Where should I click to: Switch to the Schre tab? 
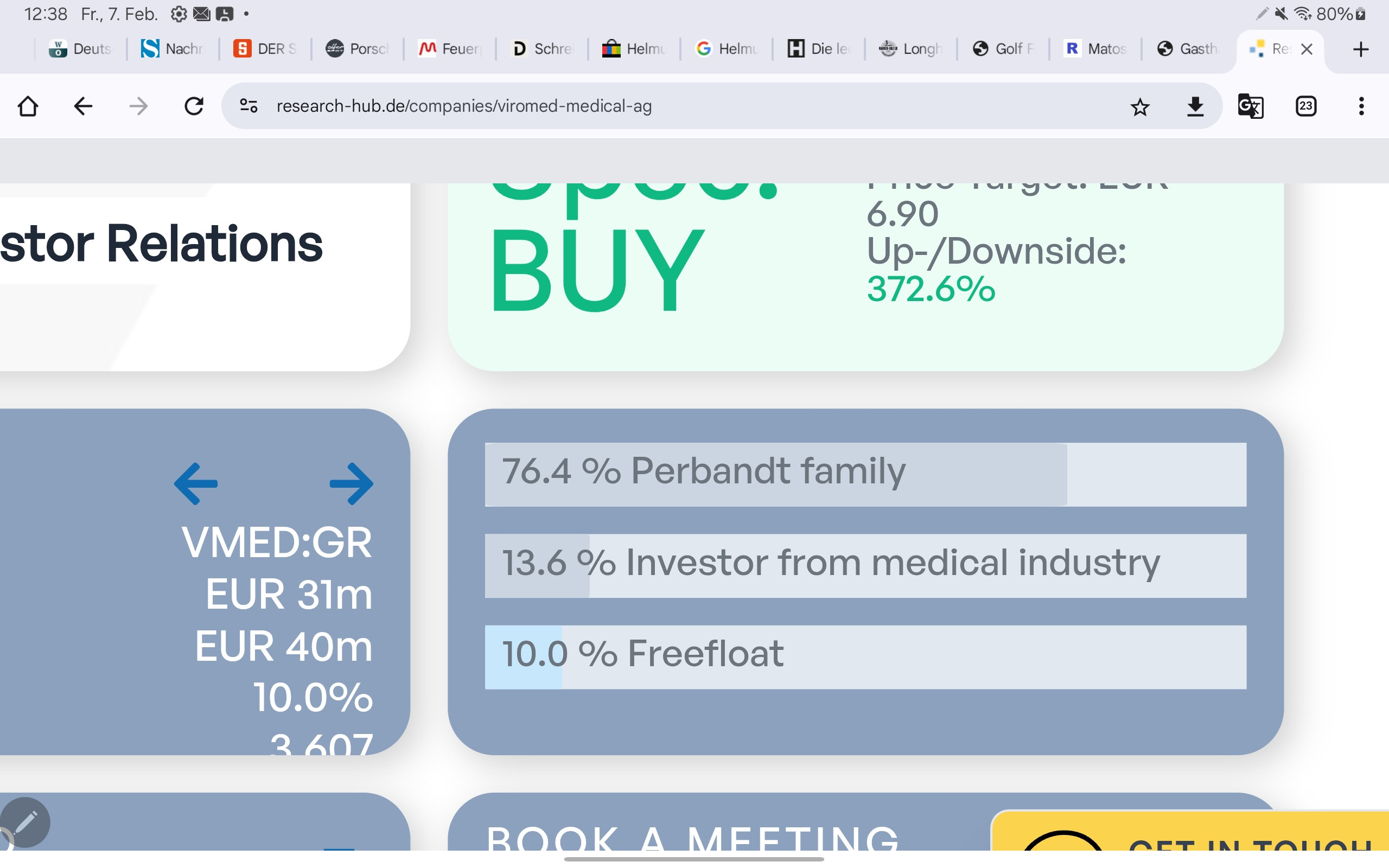[x=542, y=49]
